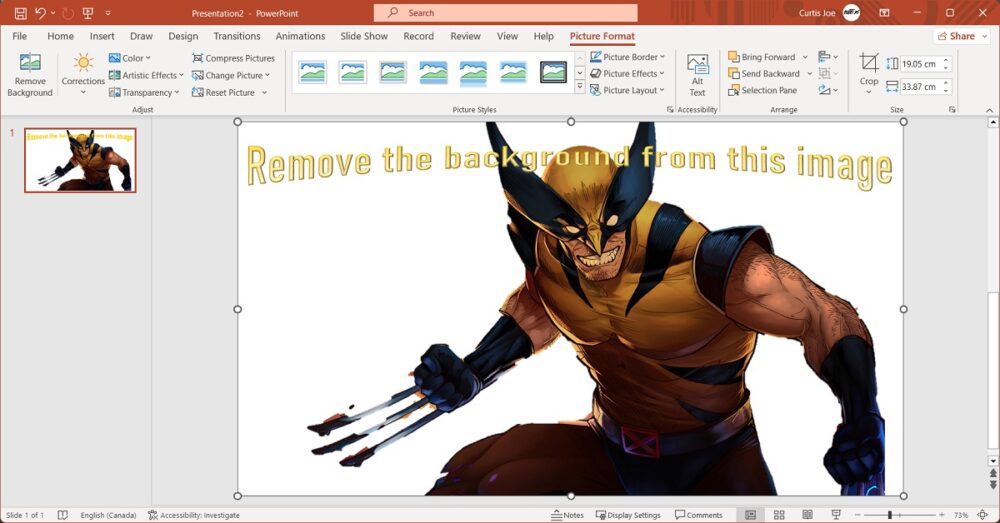Viewport: 1000px width, 523px height.
Task: Switch to the Insert tab
Action: click(102, 36)
